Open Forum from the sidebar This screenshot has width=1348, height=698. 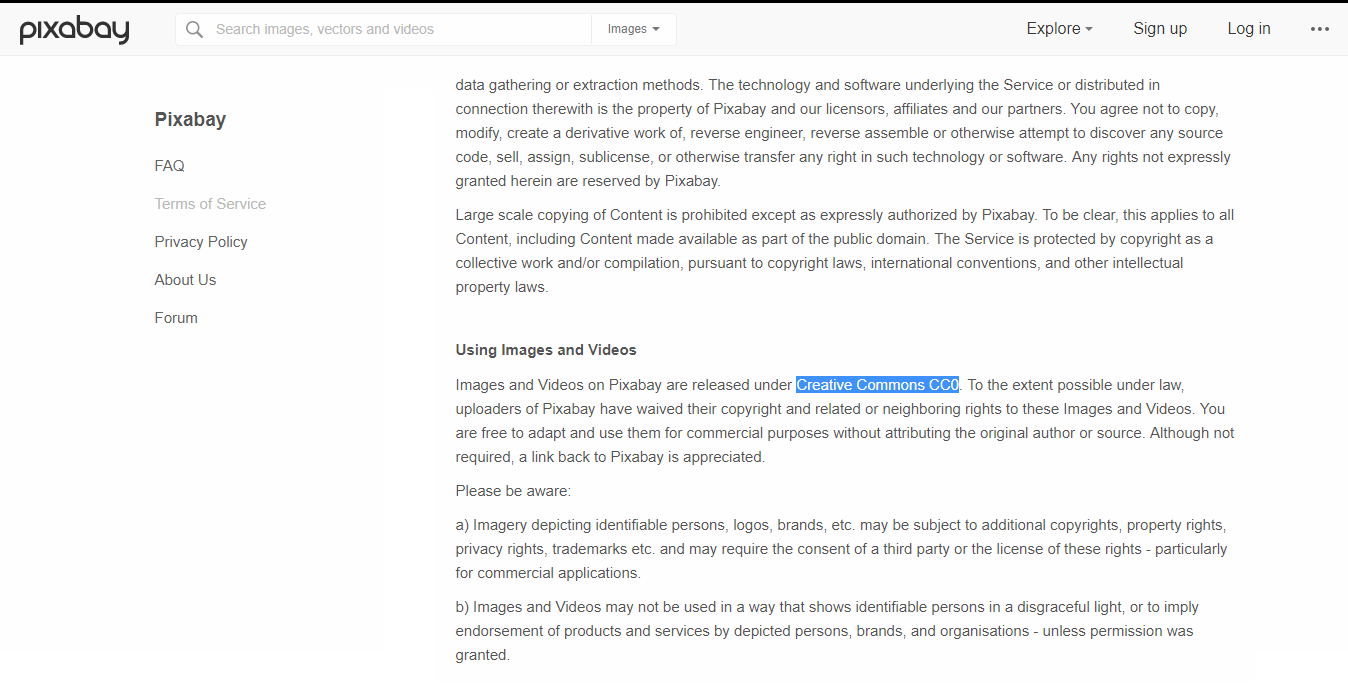(176, 318)
